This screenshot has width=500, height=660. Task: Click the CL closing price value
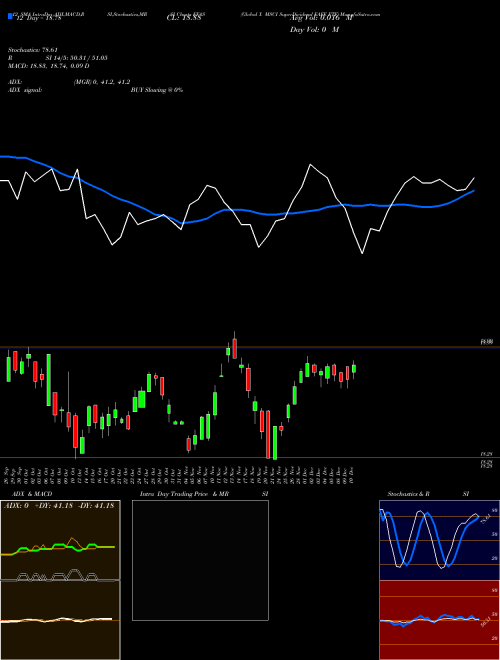tap(186, 18)
